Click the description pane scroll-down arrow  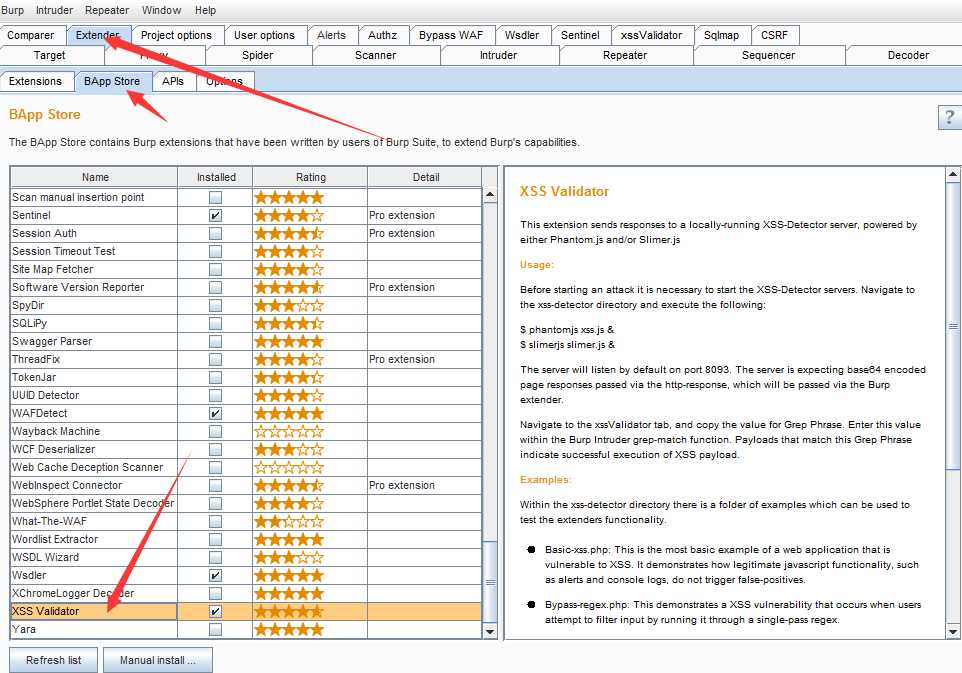pos(953,631)
